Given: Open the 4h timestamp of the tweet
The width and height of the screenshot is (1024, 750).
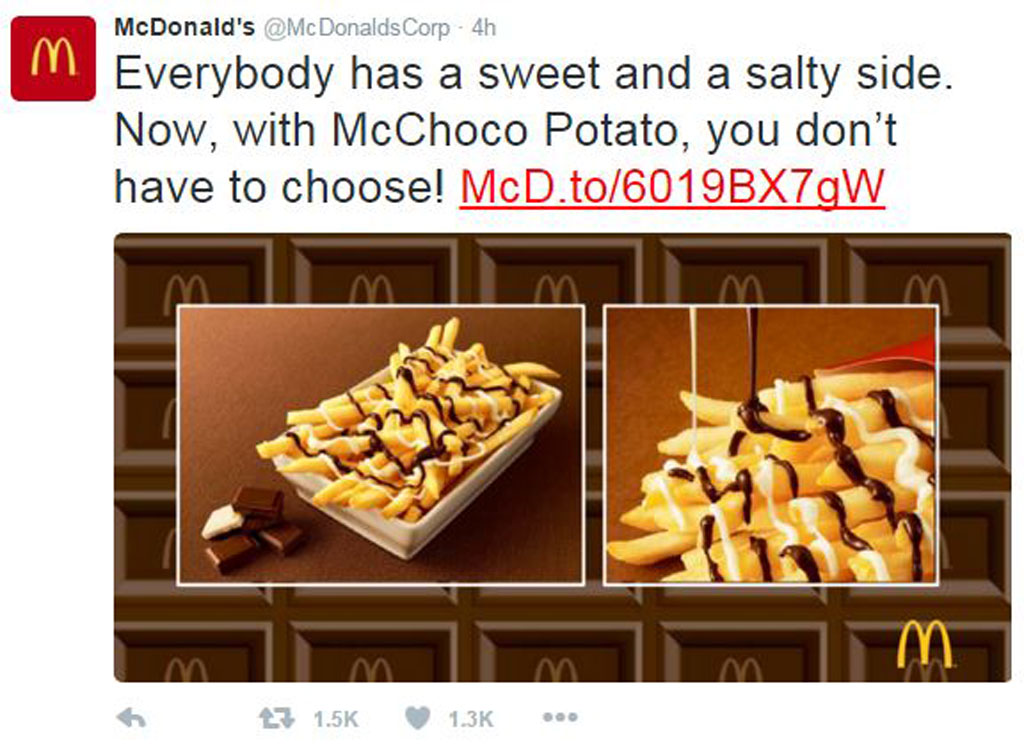Looking at the screenshot, I should [483, 28].
